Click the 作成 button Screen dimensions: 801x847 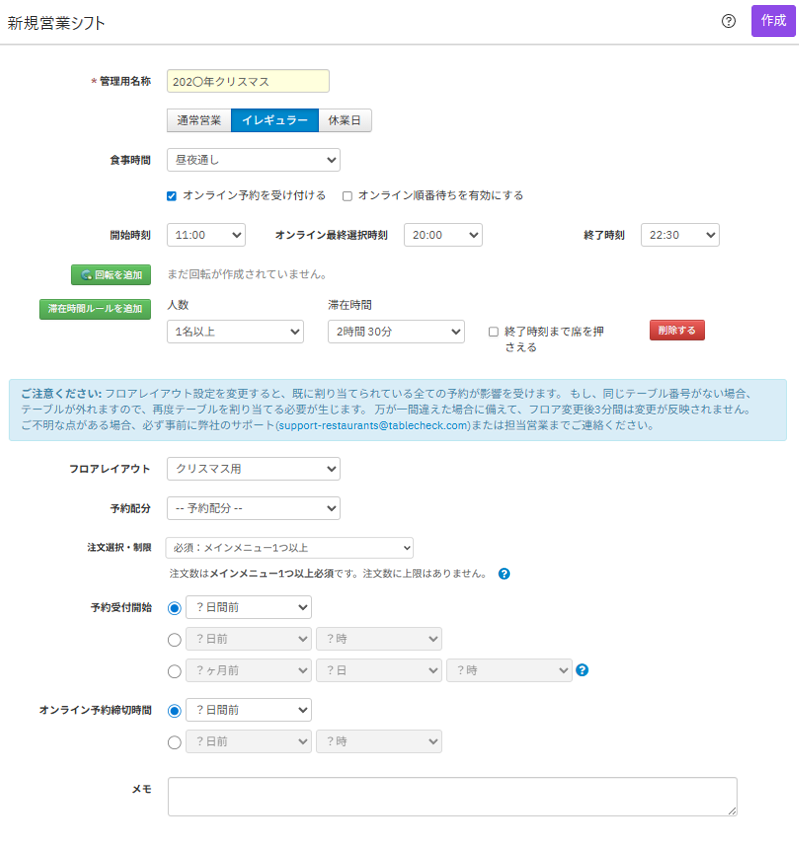[x=773, y=21]
